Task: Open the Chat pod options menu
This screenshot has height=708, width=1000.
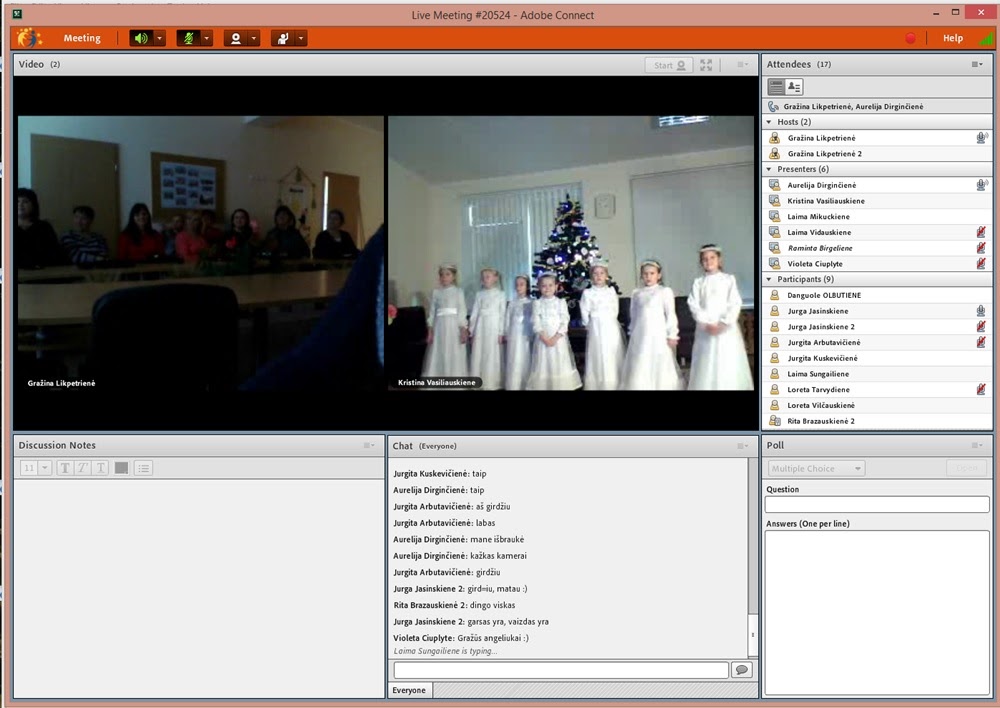Action: point(742,446)
